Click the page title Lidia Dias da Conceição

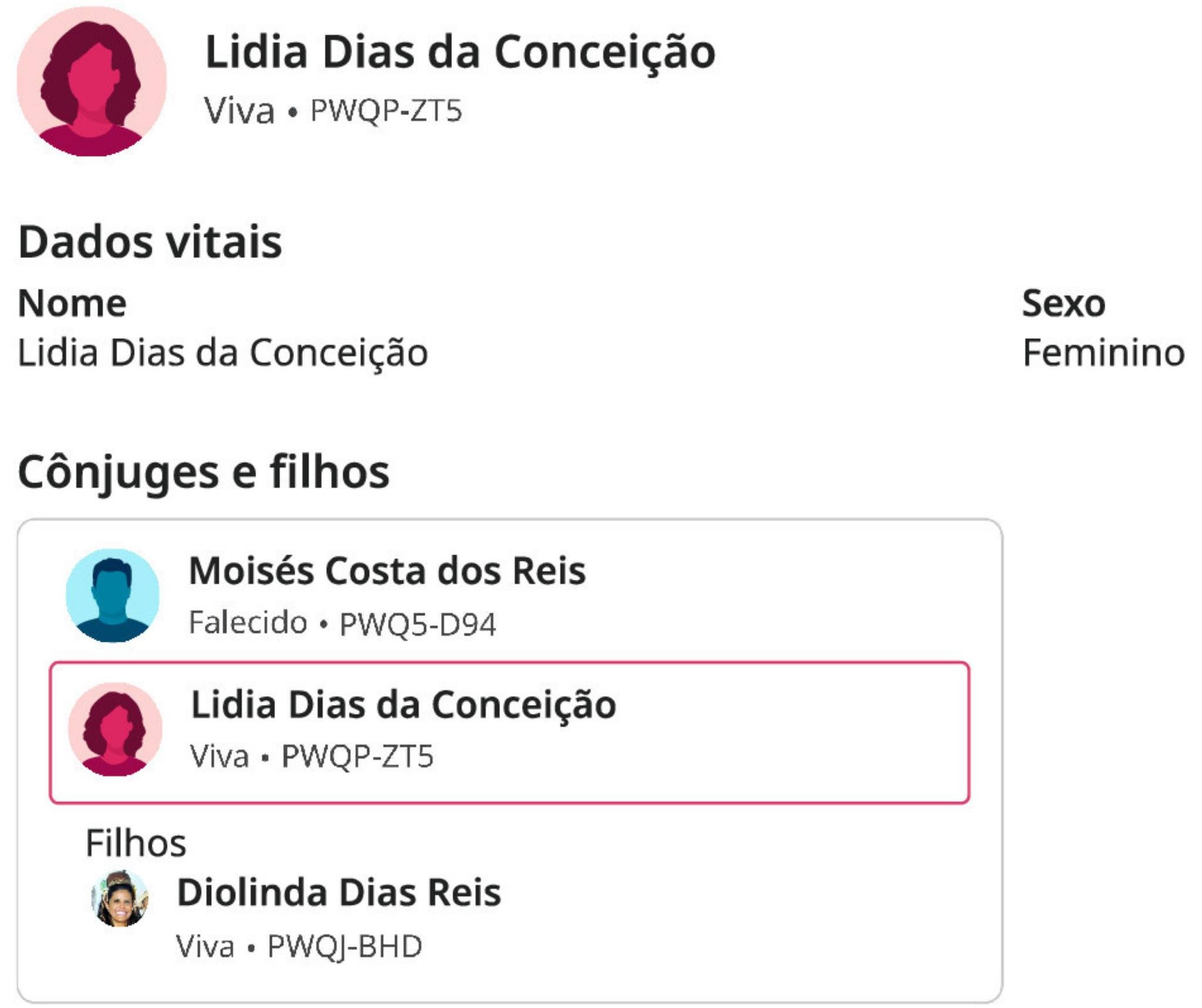tap(460, 52)
